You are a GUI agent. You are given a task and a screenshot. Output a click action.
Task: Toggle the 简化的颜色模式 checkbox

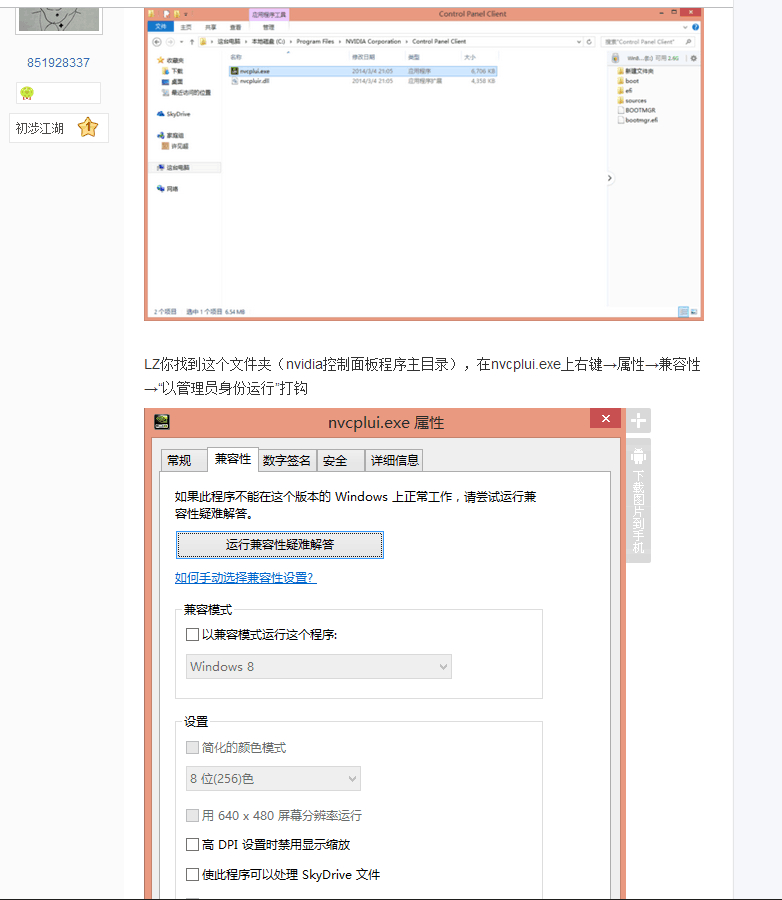[192, 747]
